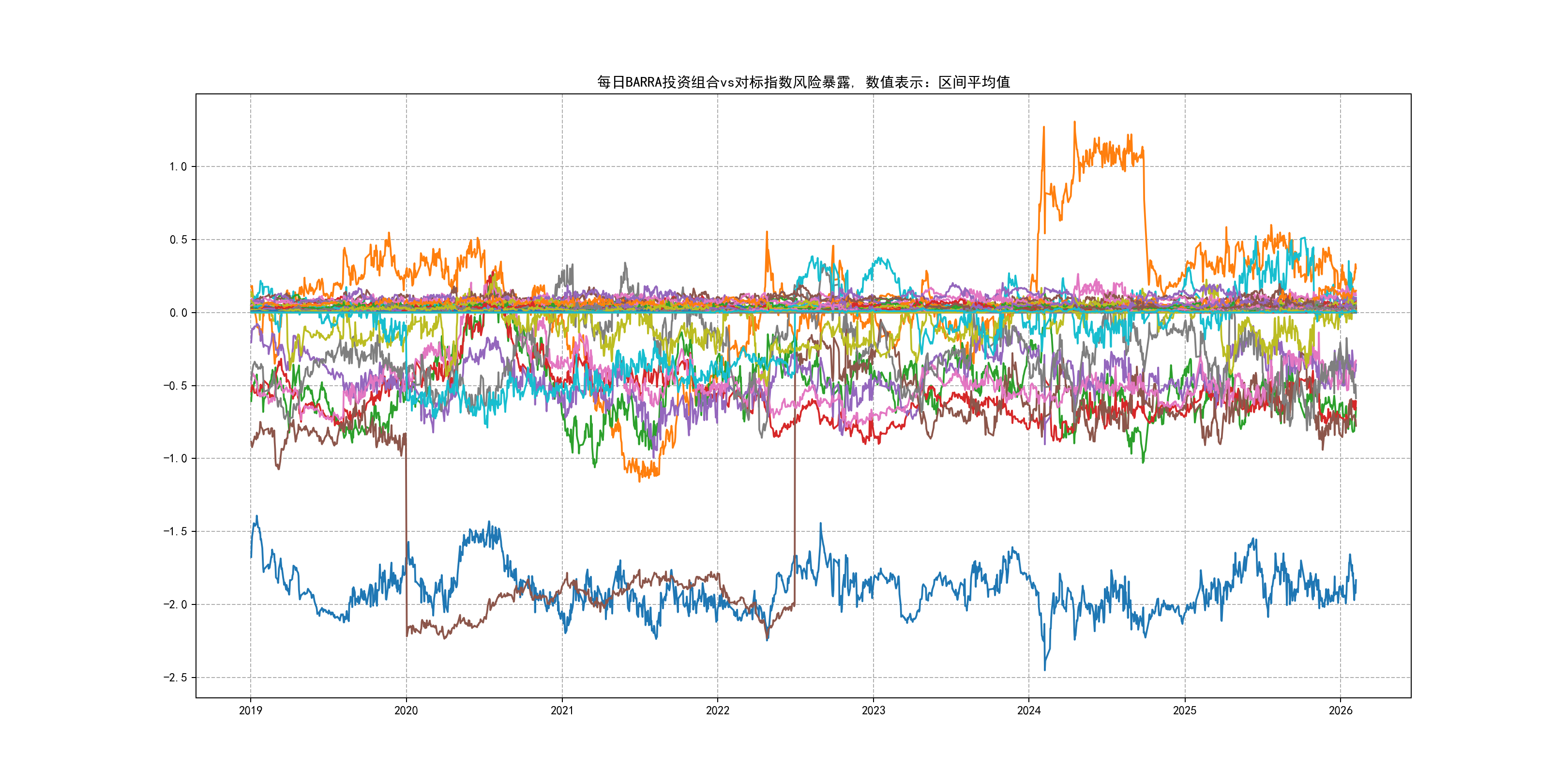The height and width of the screenshot is (784, 1568).
Task: Click the 1.0 y-axis tick label
Action: [x=178, y=167]
